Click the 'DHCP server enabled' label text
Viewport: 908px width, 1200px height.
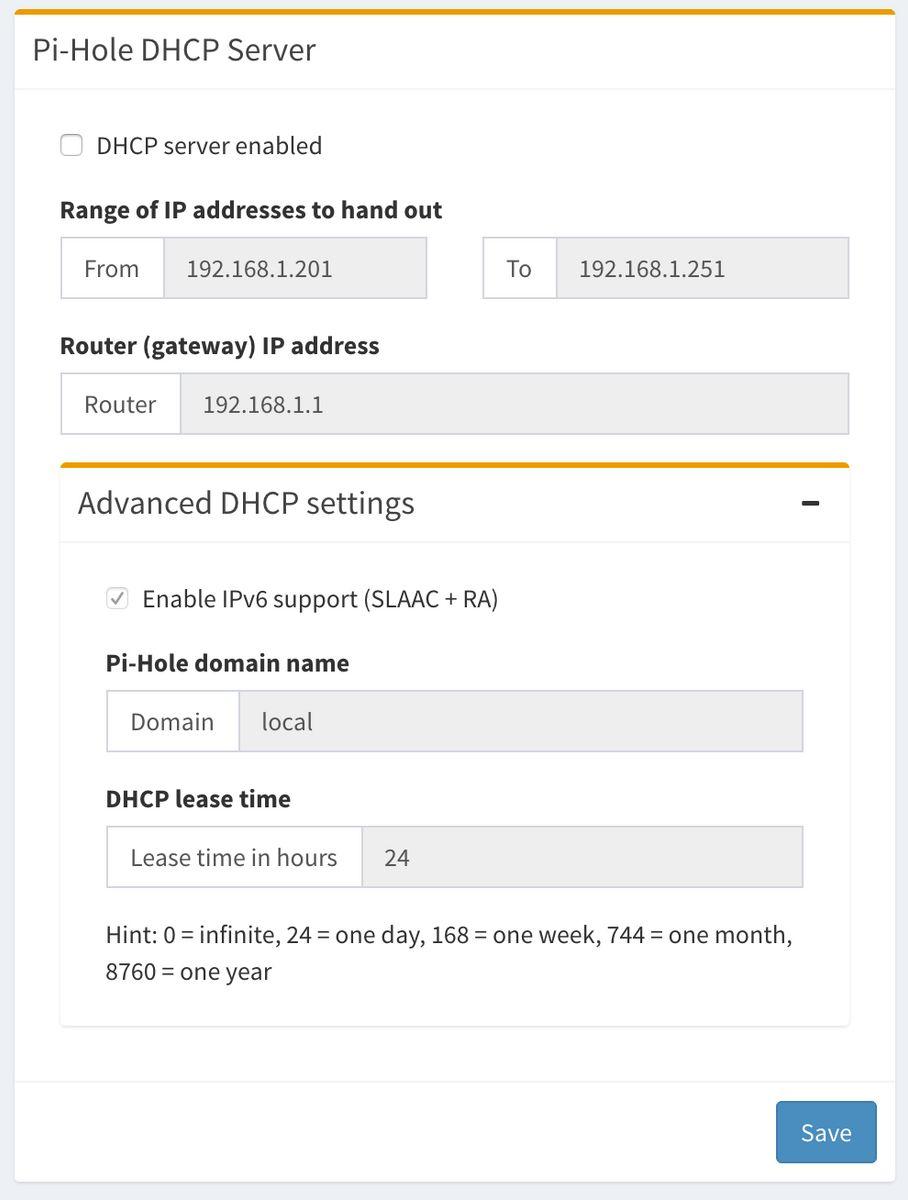pyautogui.click(x=209, y=146)
